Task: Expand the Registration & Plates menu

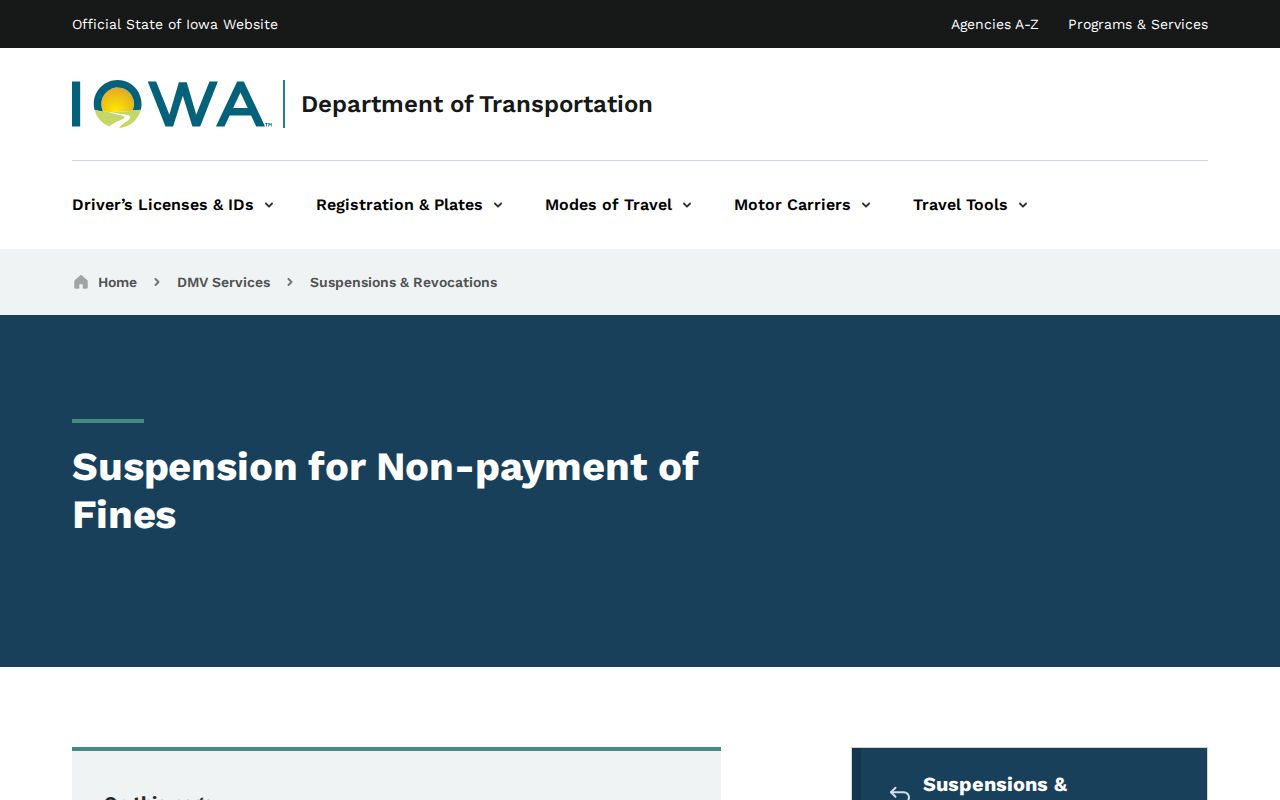Action: coord(409,205)
